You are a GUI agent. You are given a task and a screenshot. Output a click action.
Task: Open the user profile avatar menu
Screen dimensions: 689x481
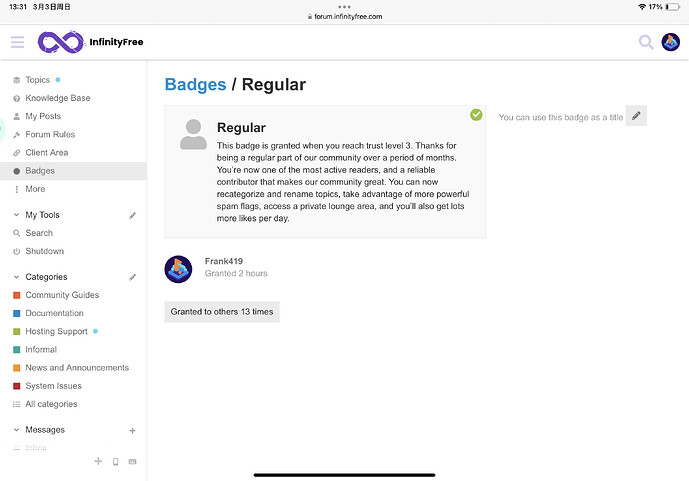click(671, 42)
